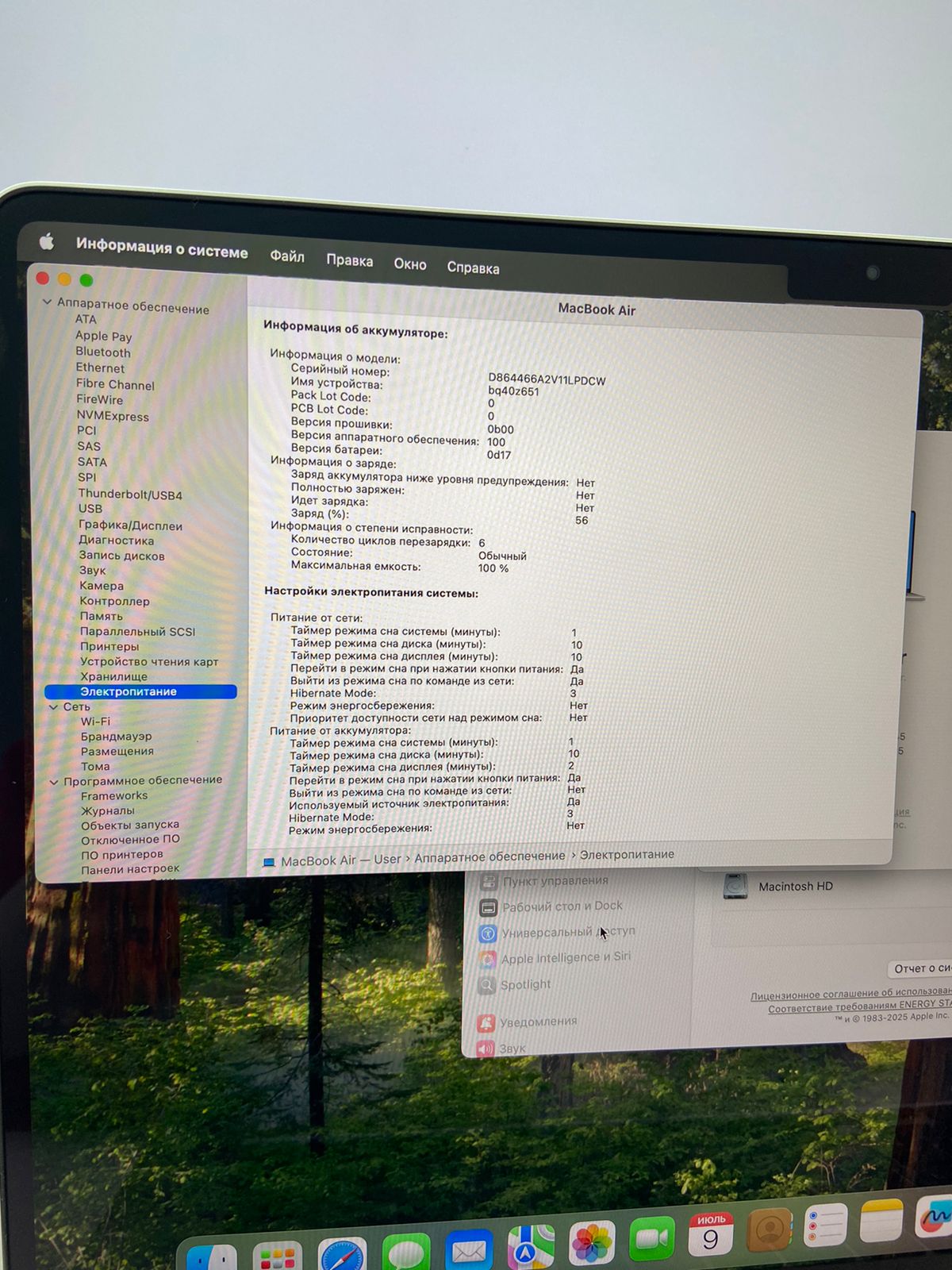Select the Уведомления icon in System Settings
Viewport: 952px width, 1270px height.
click(486, 1023)
